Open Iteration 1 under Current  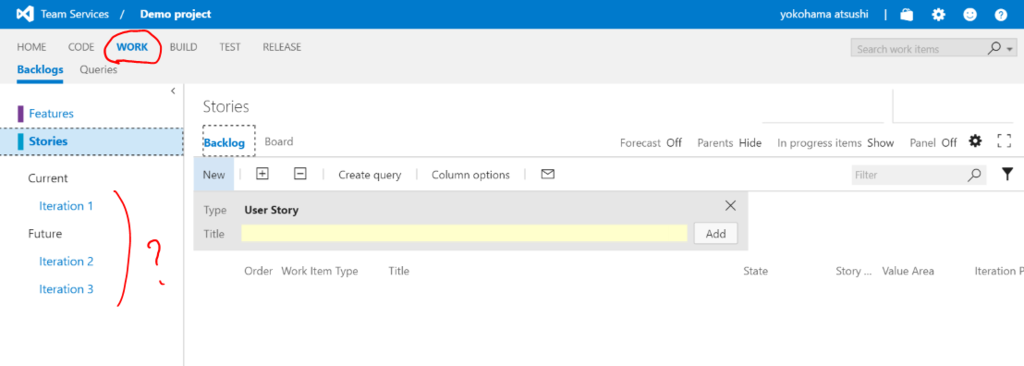(x=66, y=206)
